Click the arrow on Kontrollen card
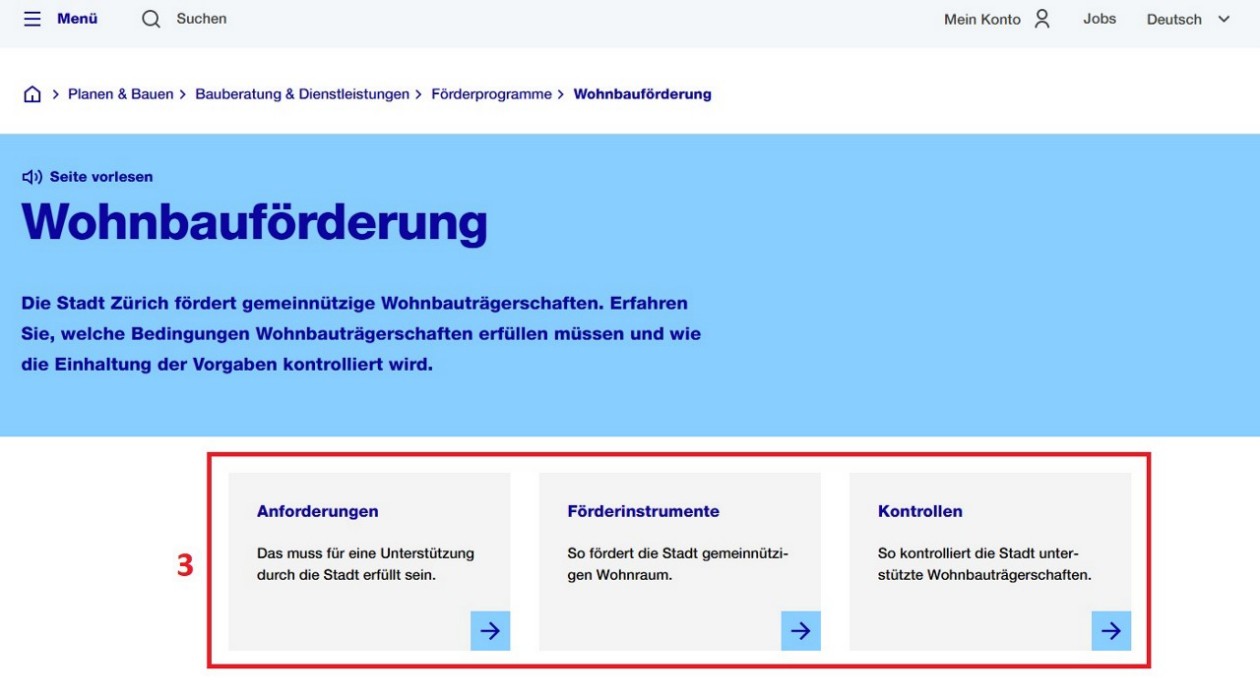Screen dimensions: 1260x693 (x=1111, y=631)
